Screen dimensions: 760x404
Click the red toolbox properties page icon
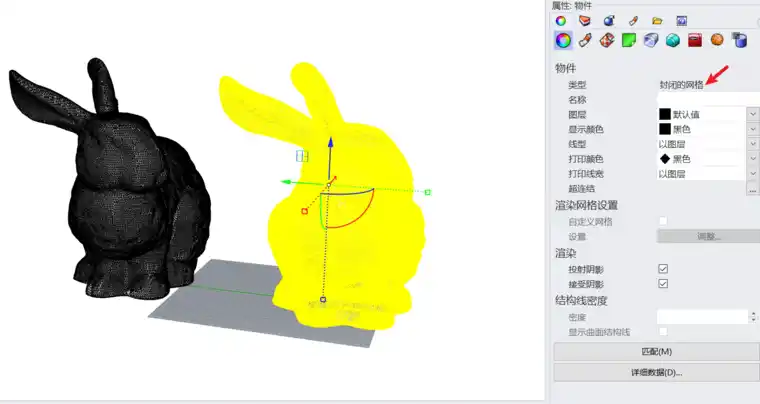[x=695, y=40]
